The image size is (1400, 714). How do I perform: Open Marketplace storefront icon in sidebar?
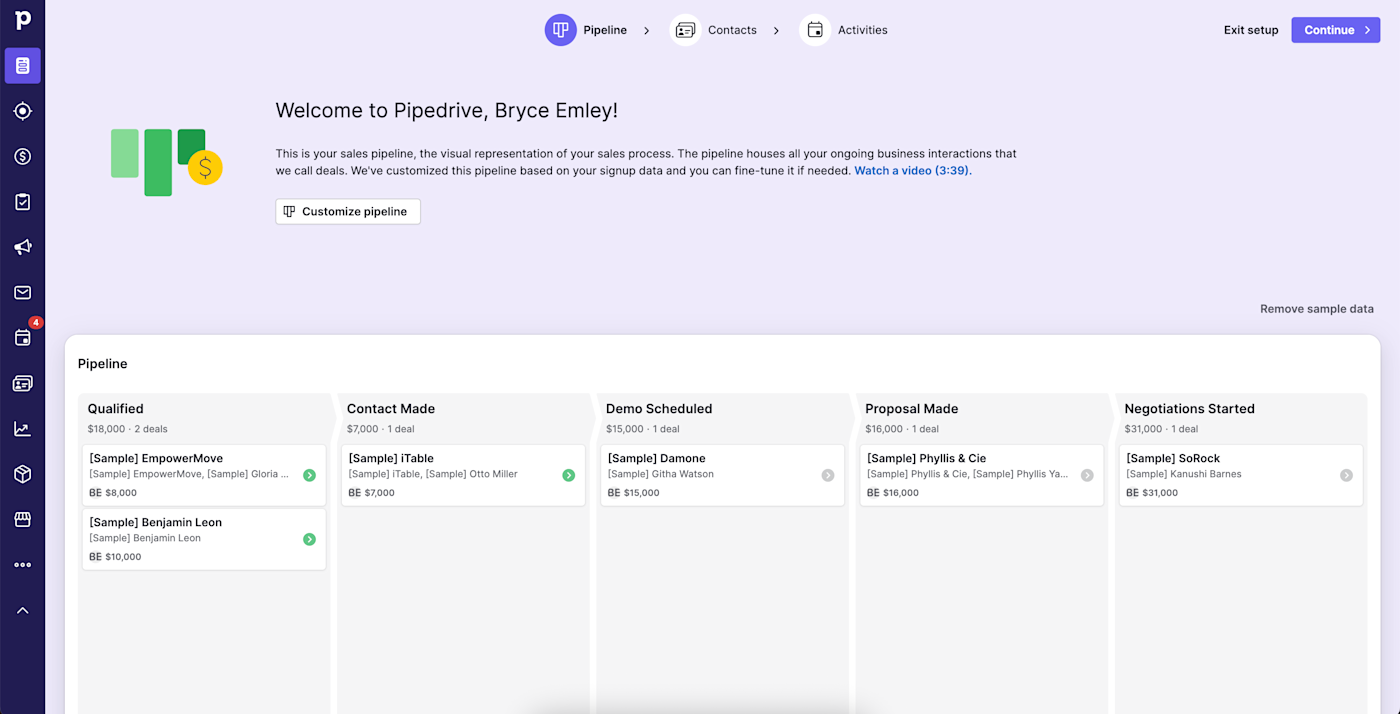22,520
